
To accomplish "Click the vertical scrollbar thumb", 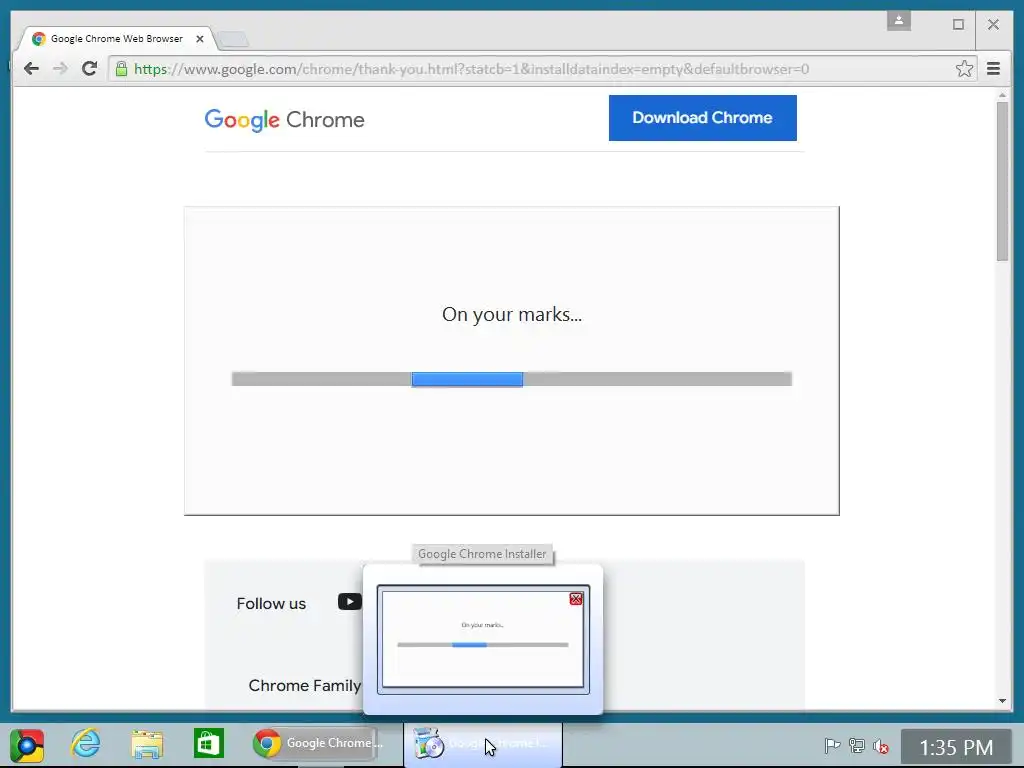I will (x=1002, y=182).
